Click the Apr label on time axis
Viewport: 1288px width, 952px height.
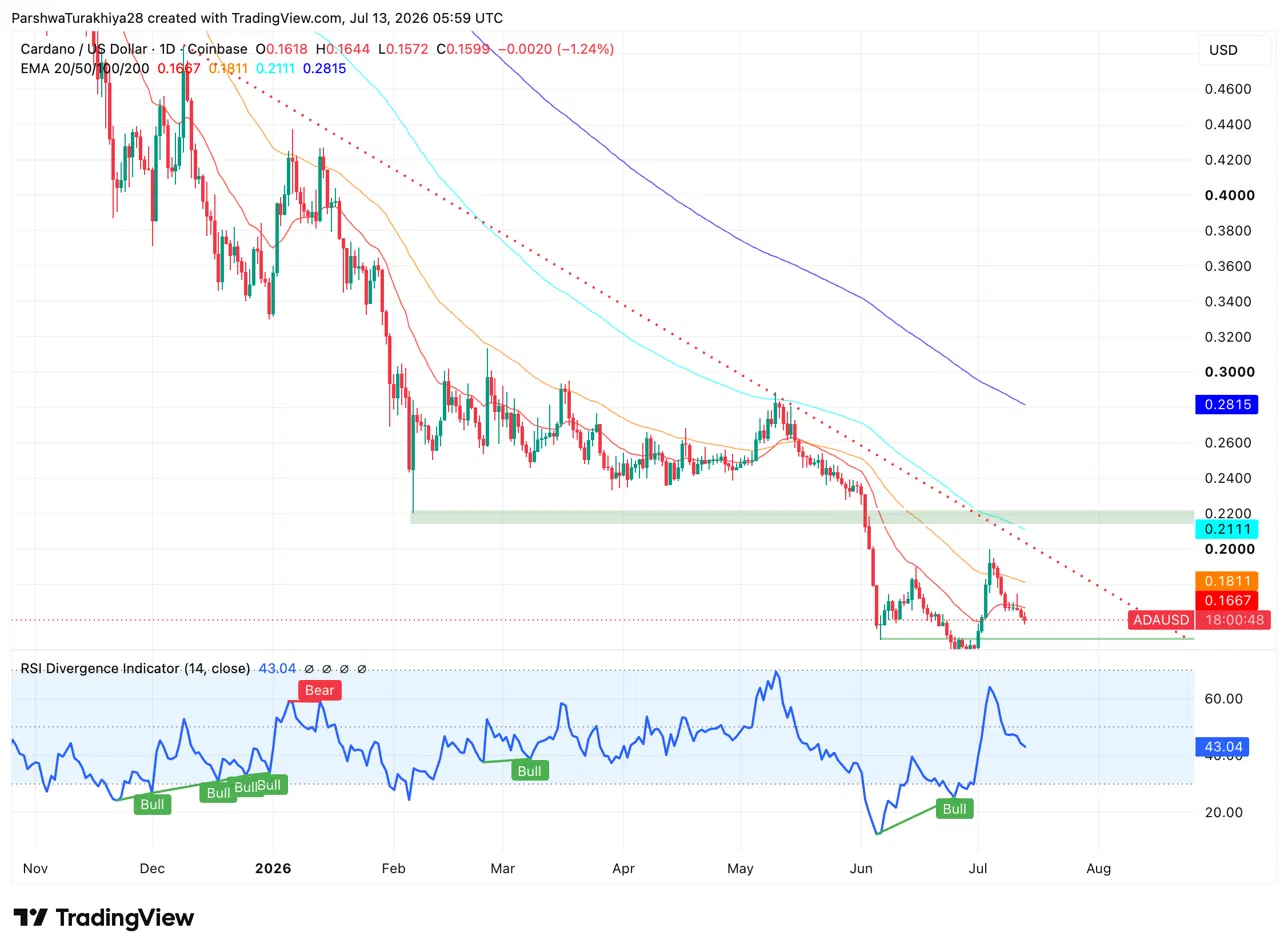(622, 868)
